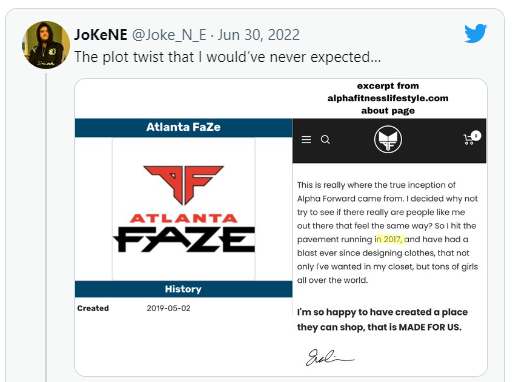Click the Twitter bird logo

[x=475, y=33]
